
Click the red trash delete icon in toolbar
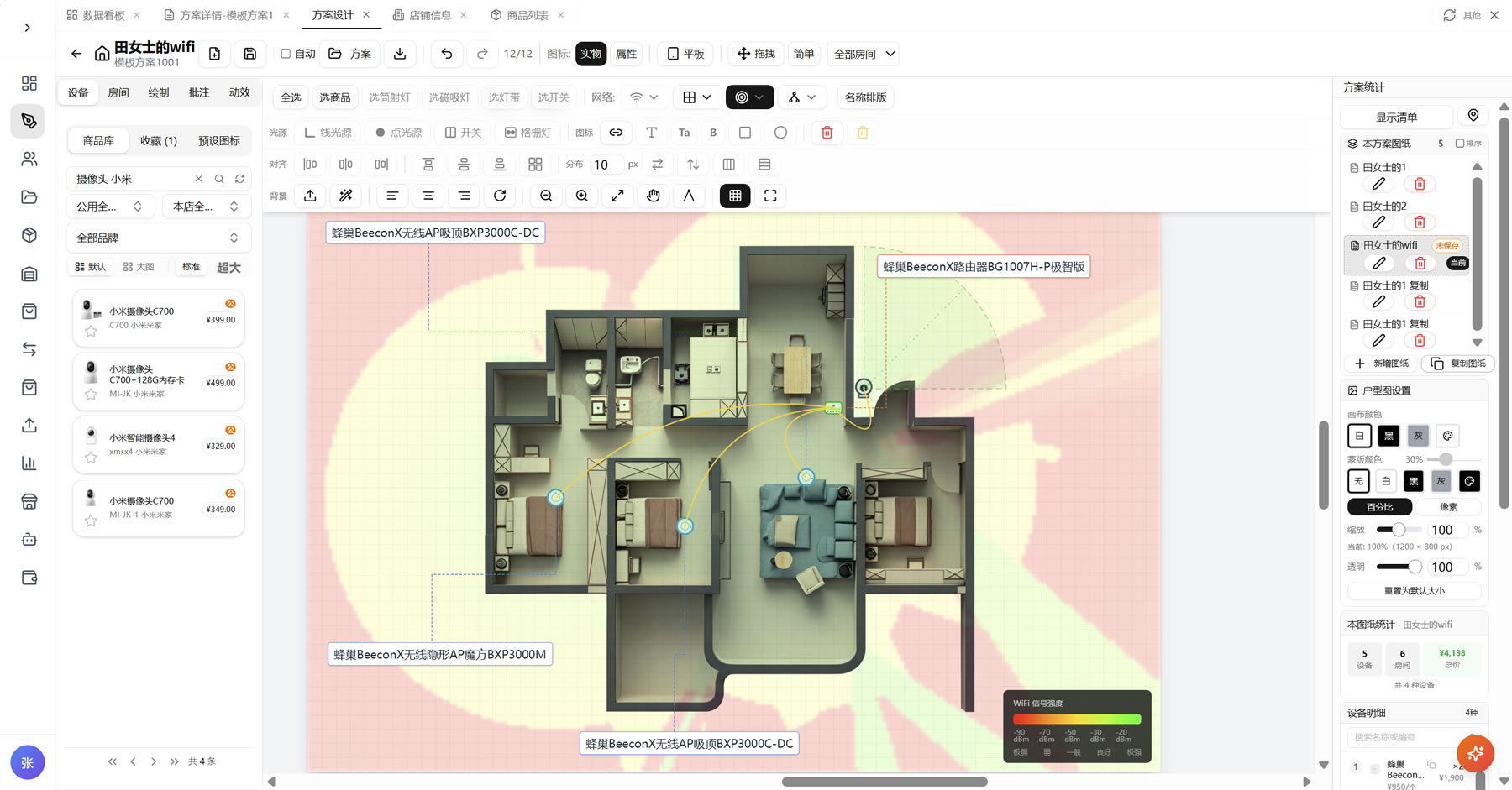click(827, 133)
